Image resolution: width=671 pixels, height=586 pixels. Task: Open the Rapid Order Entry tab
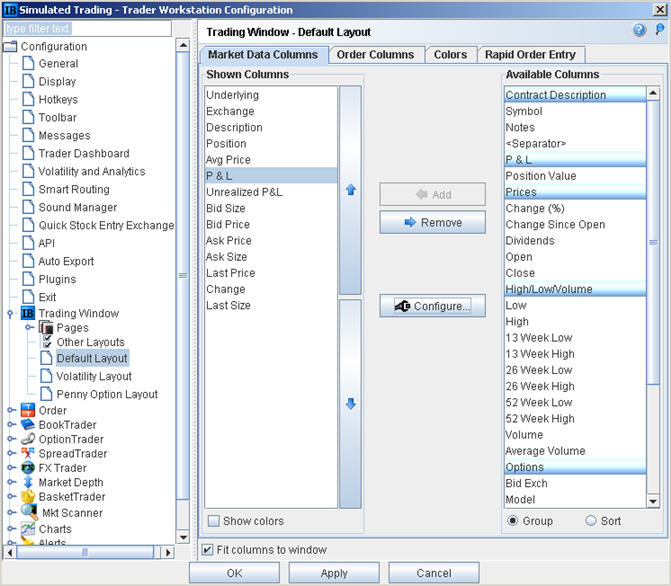click(530, 55)
